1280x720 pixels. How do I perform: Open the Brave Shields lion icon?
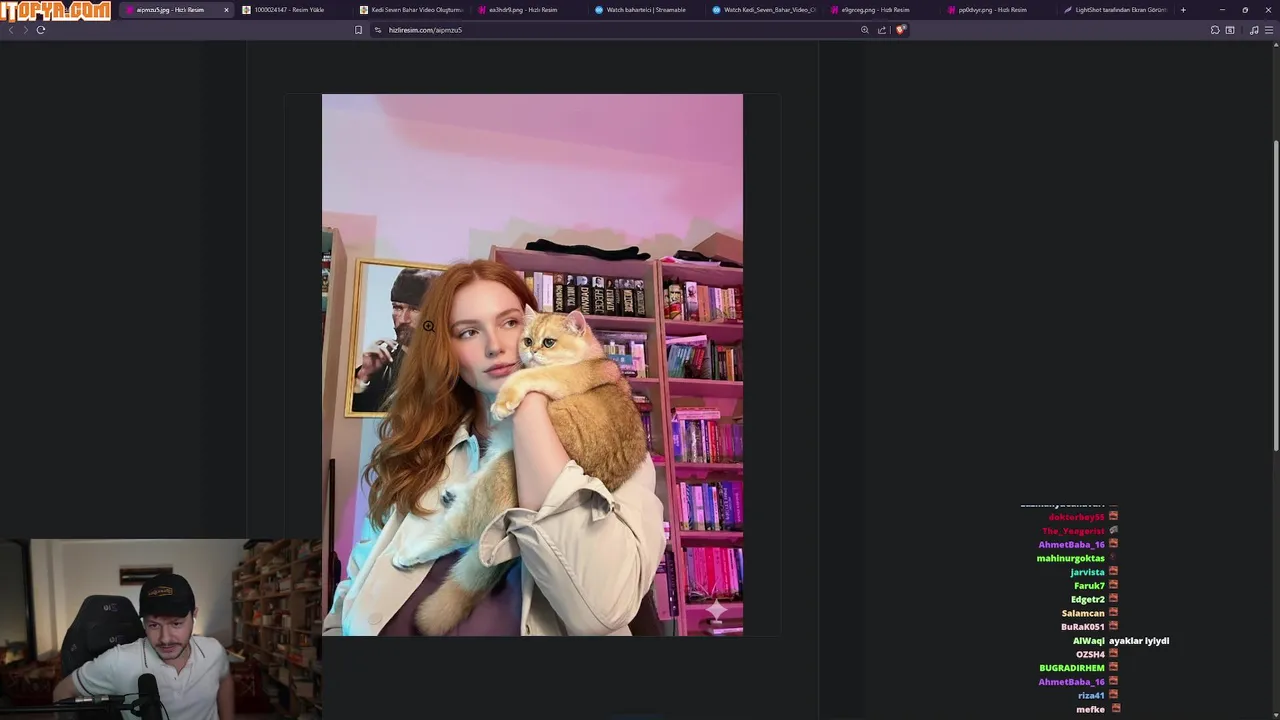coord(900,30)
